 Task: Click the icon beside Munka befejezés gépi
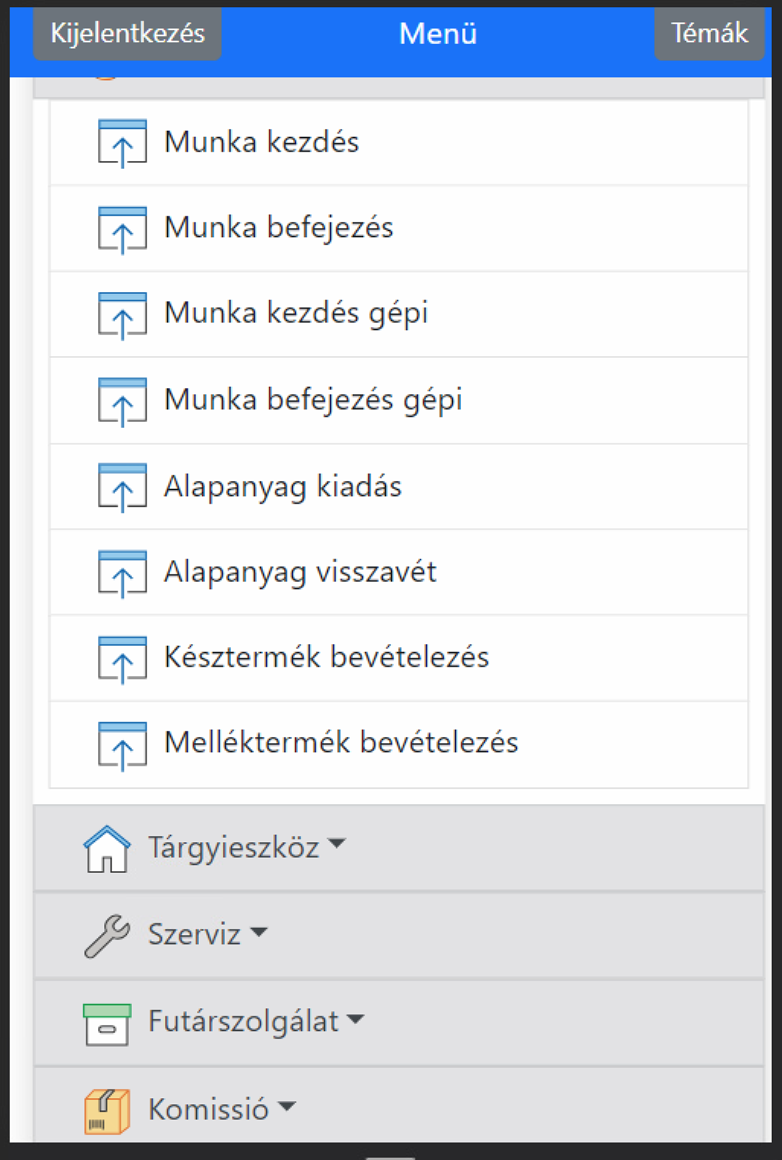click(x=122, y=401)
